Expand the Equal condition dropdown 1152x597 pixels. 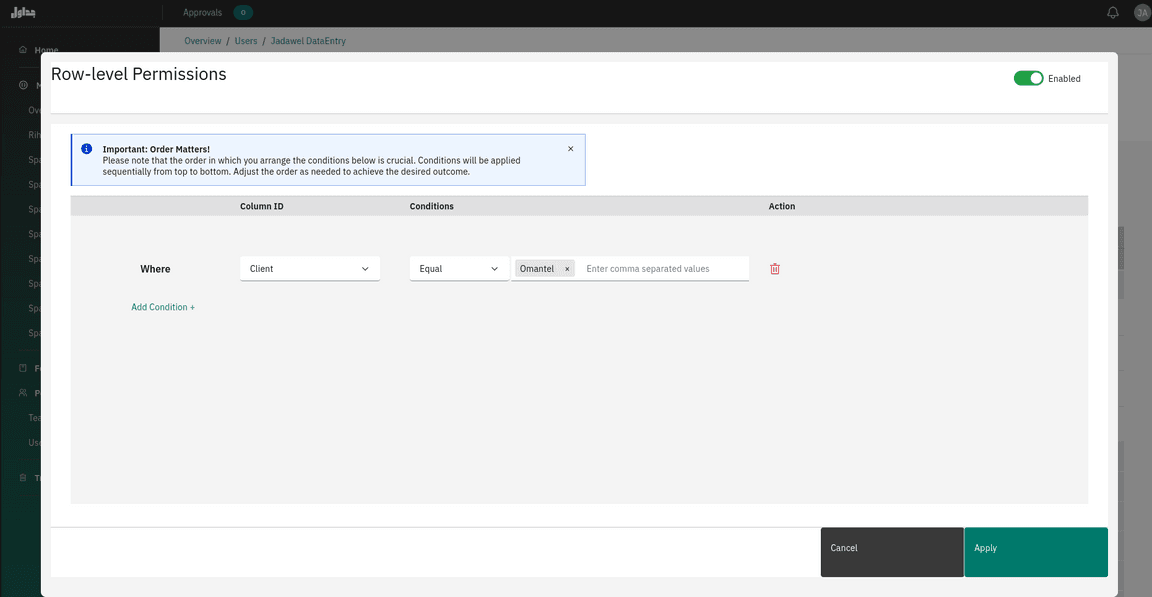click(459, 269)
